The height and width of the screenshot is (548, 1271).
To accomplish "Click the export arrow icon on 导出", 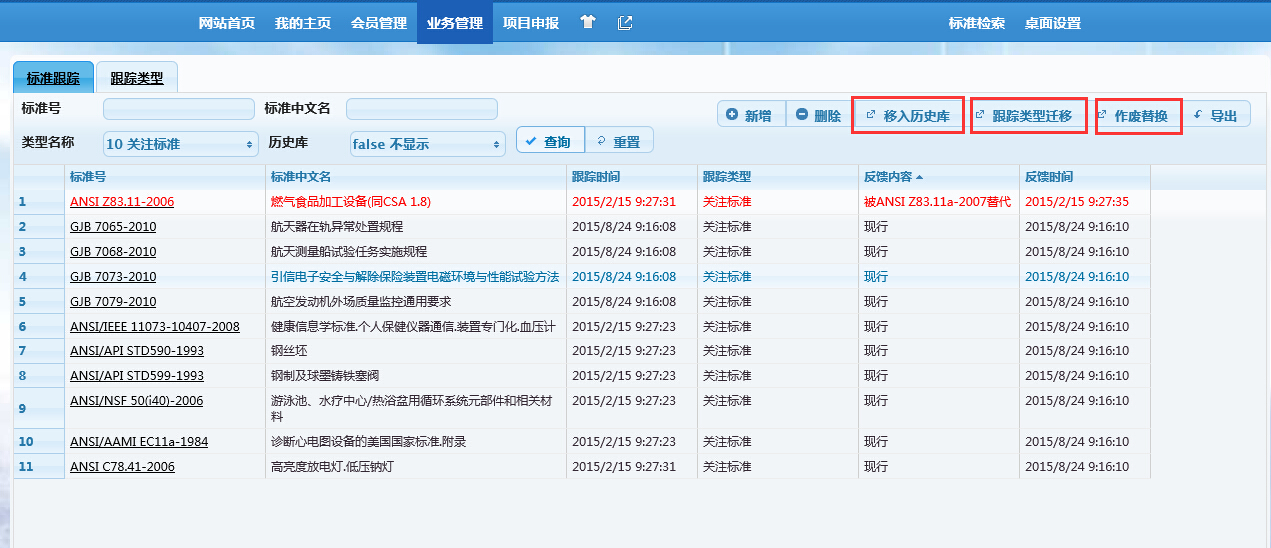I will (x=1198, y=115).
